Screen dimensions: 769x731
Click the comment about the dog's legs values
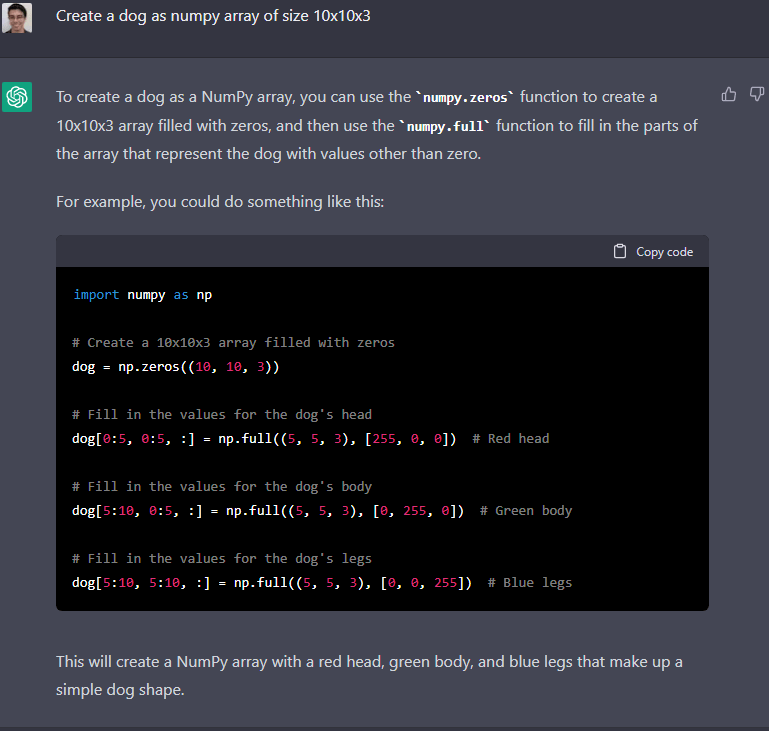point(222,559)
